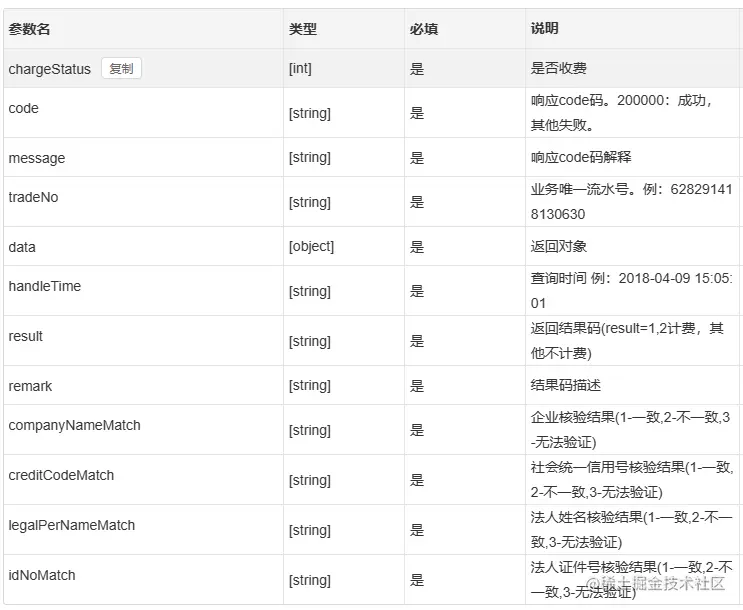
Task: Select the legalPerNameMatch parameter name
Action: pyautogui.click(x=72, y=525)
